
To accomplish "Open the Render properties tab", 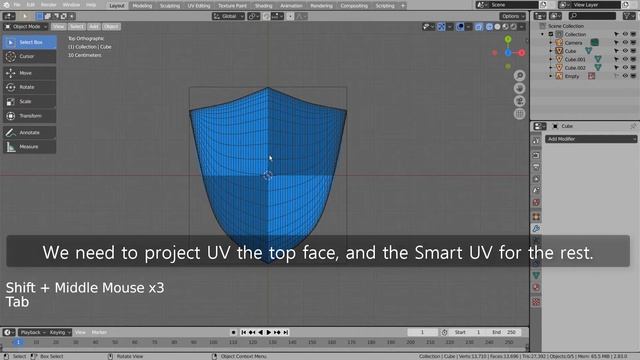I will pyautogui.click(x=536, y=156).
